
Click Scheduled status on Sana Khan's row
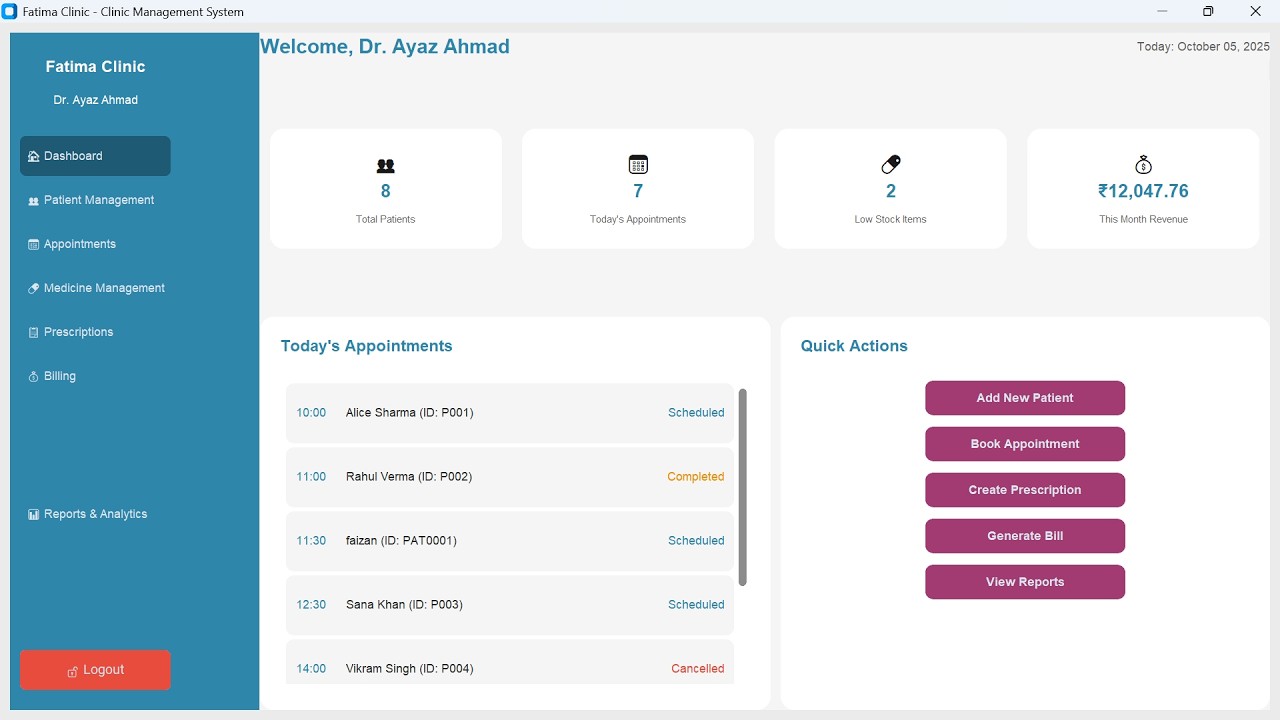(x=696, y=605)
